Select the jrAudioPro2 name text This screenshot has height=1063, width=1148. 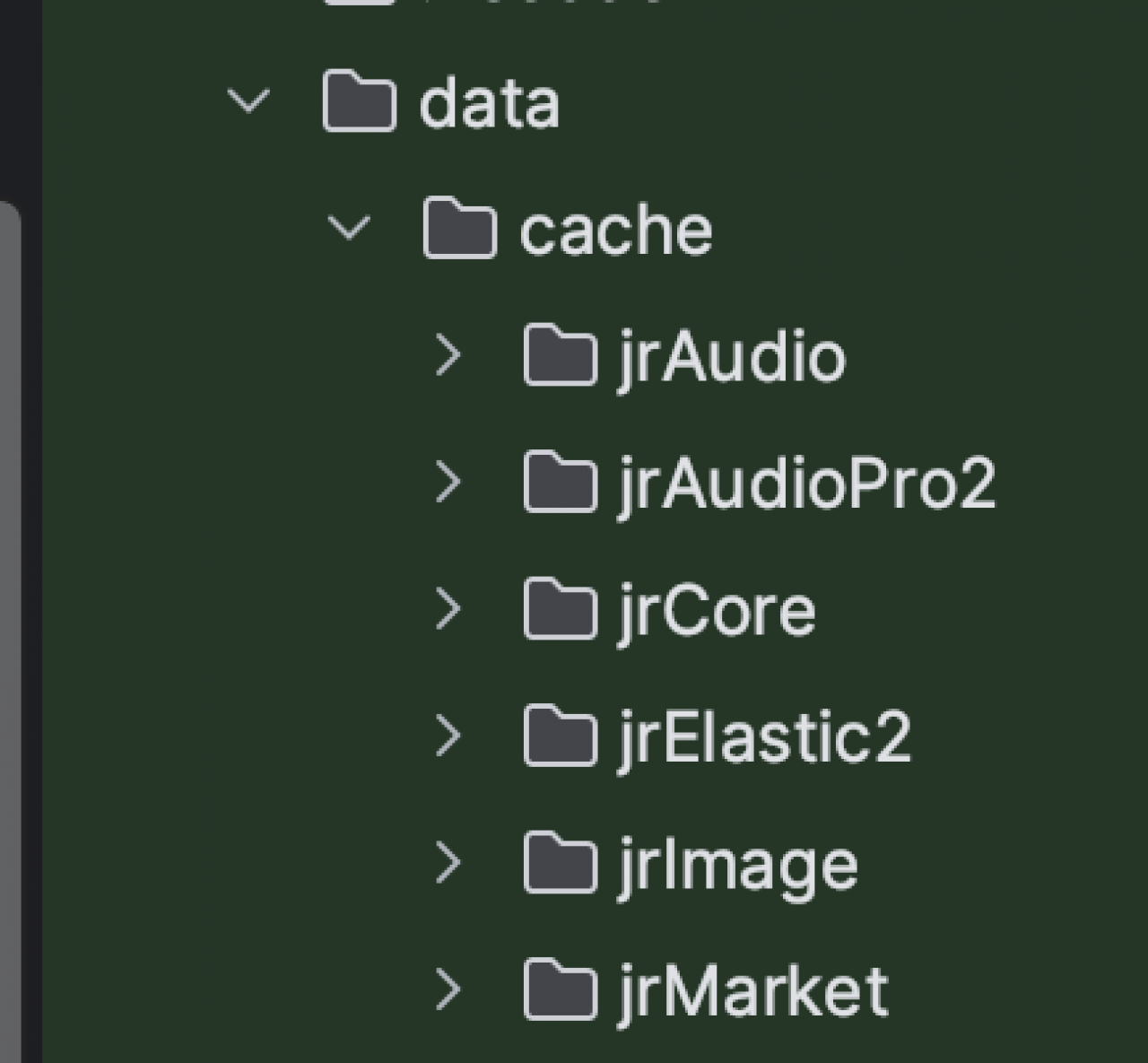coord(807,484)
